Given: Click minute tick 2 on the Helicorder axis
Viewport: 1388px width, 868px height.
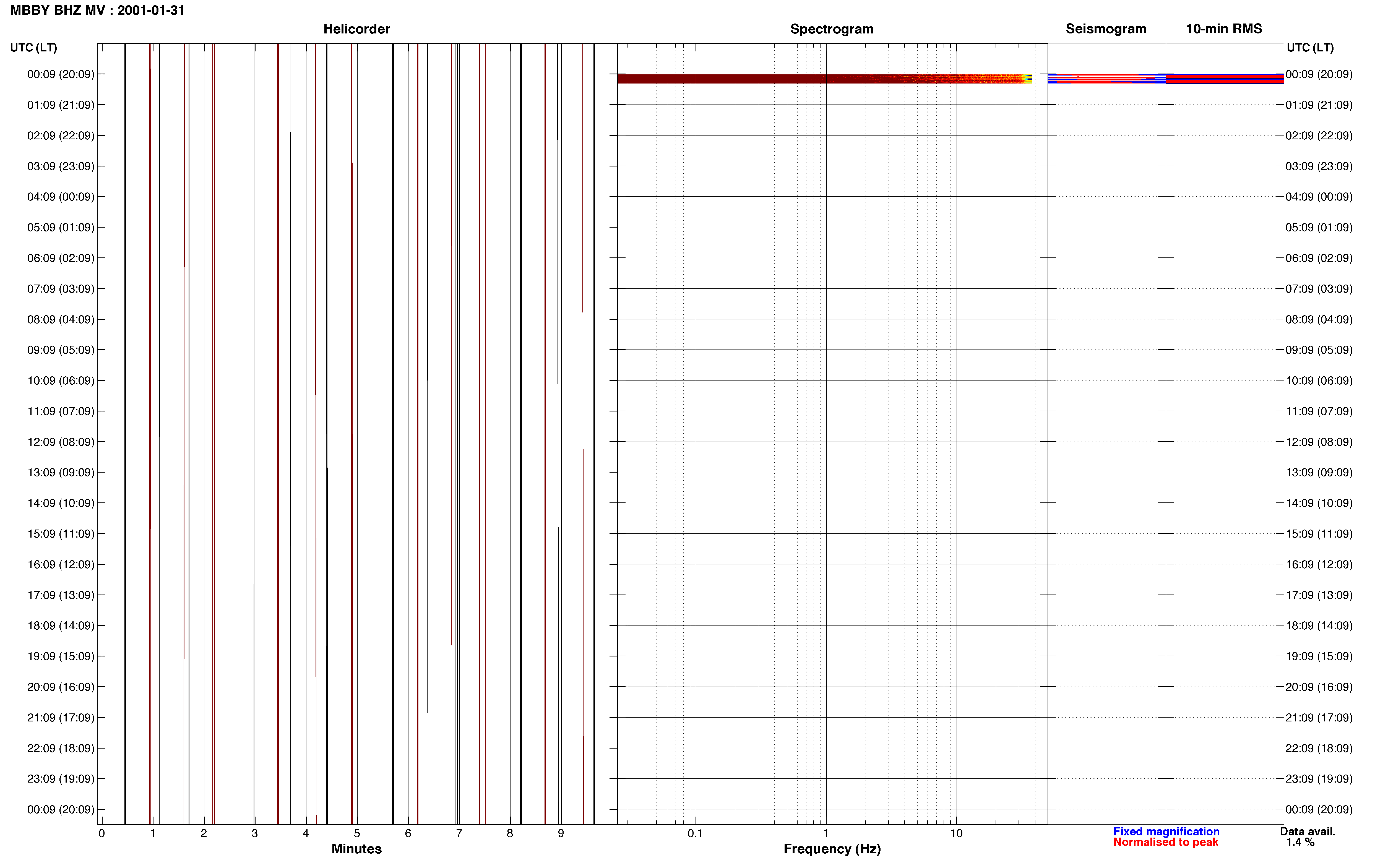Looking at the screenshot, I should [204, 833].
